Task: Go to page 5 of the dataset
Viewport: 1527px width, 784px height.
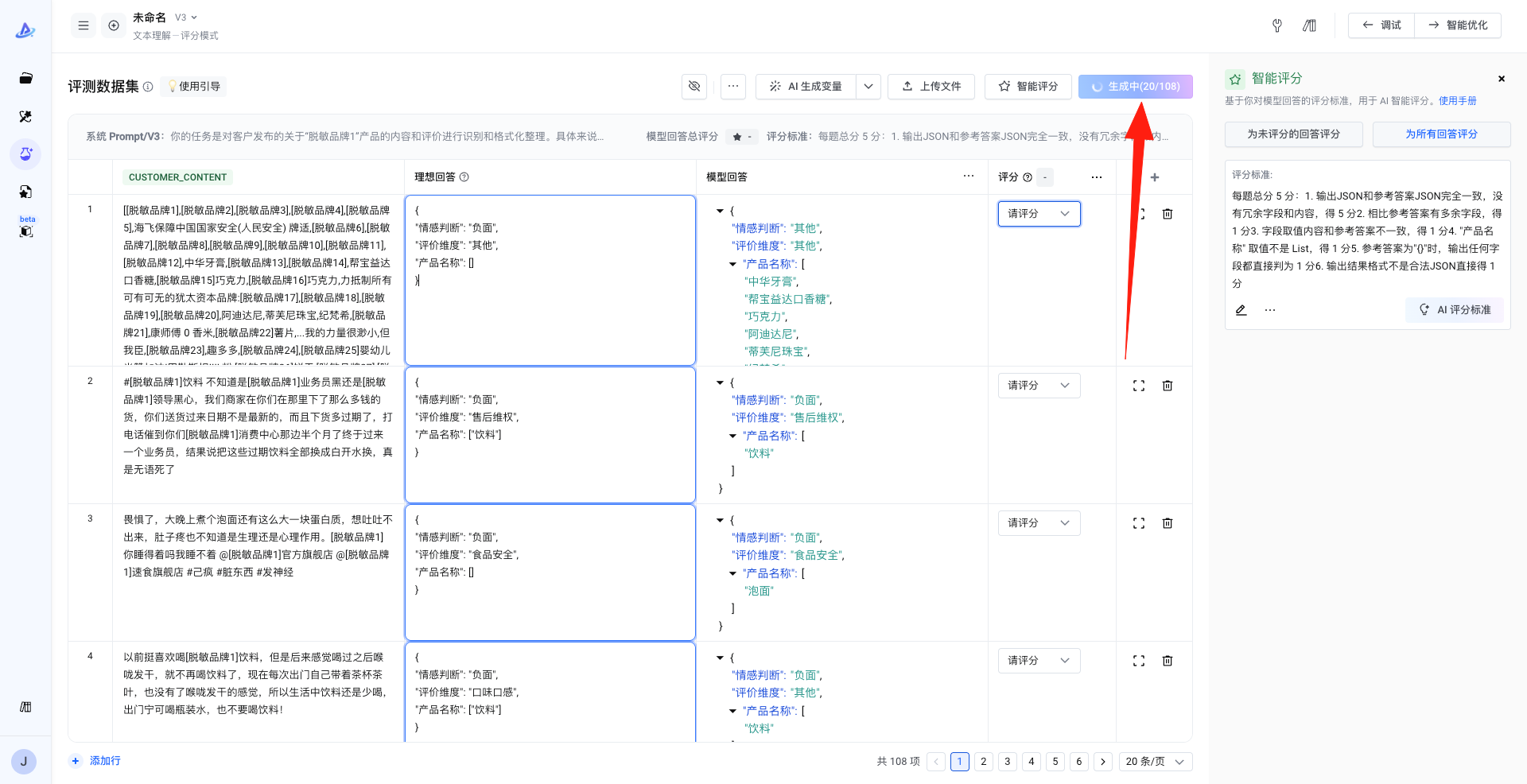Action: click(1055, 762)
